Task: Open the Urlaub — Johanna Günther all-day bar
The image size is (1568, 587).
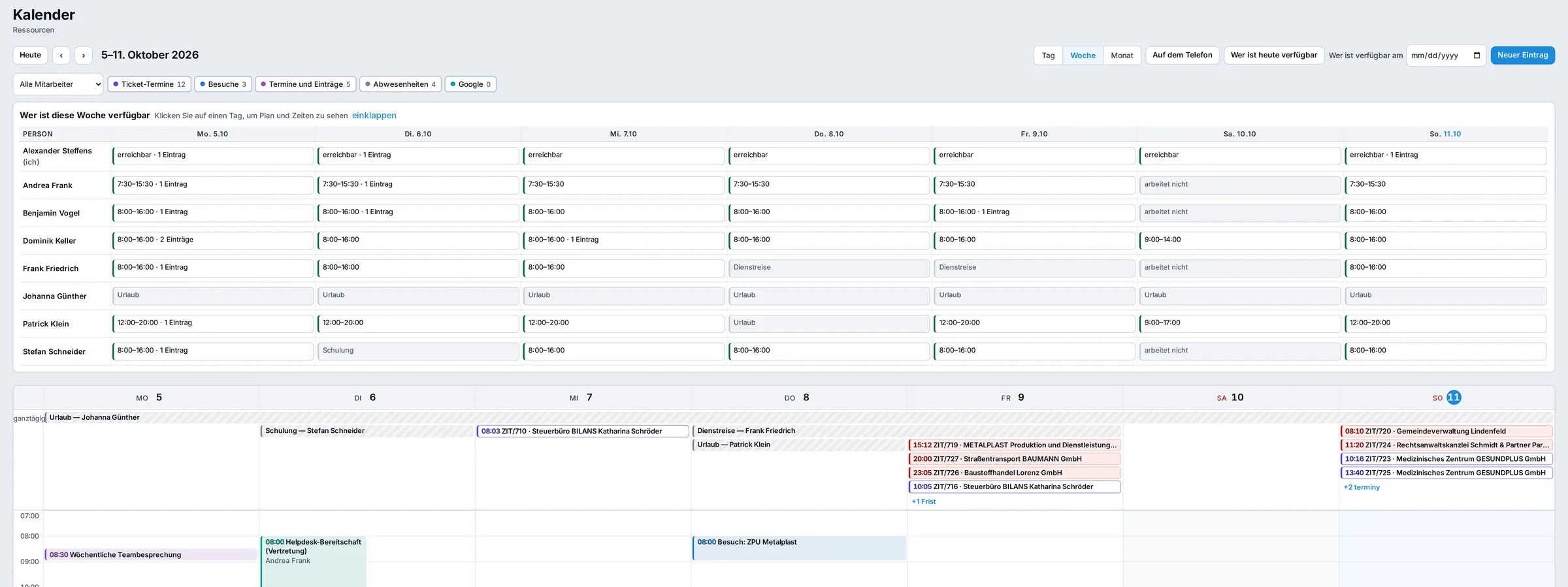Action: coord(799,417)
